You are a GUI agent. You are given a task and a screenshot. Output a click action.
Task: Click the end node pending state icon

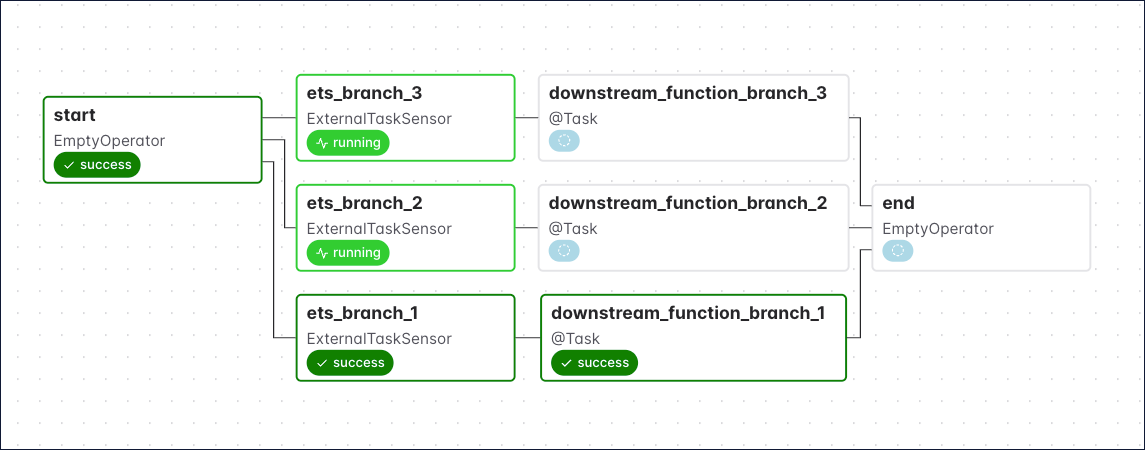[x=897, y=251]
